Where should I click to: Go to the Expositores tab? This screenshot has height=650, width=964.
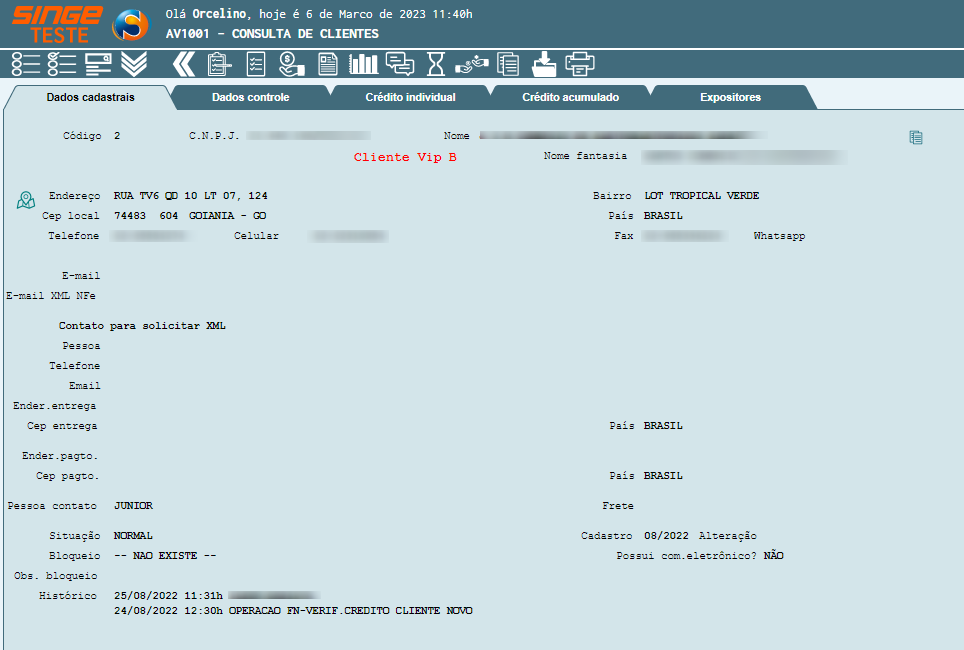[730, 98]
